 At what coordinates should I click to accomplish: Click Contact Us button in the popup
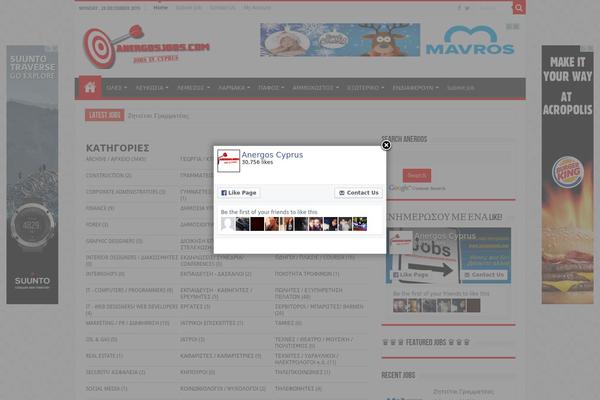pyautogui.click(x=359, y=193)
